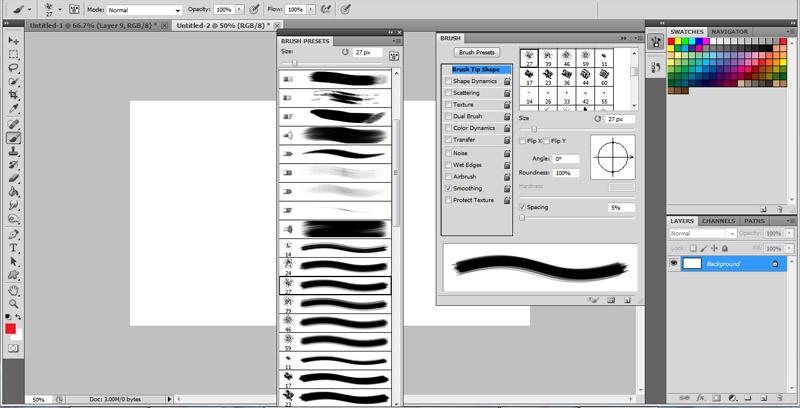Hide the Background layer eye icon
800x408 pixels.
(673, 263)
